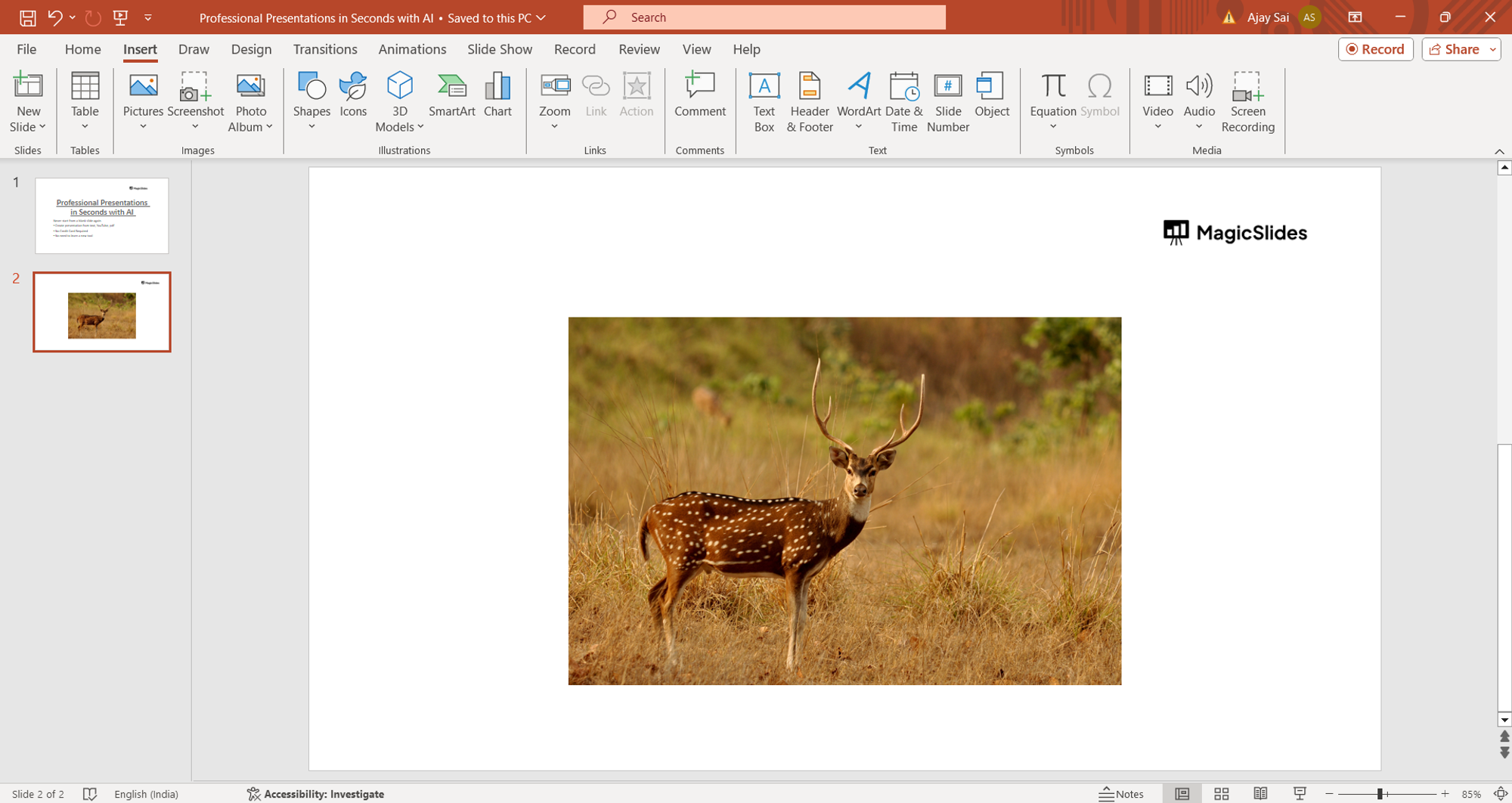
Task: Select slide 1 thumbnail
Action: pos(102,215)
